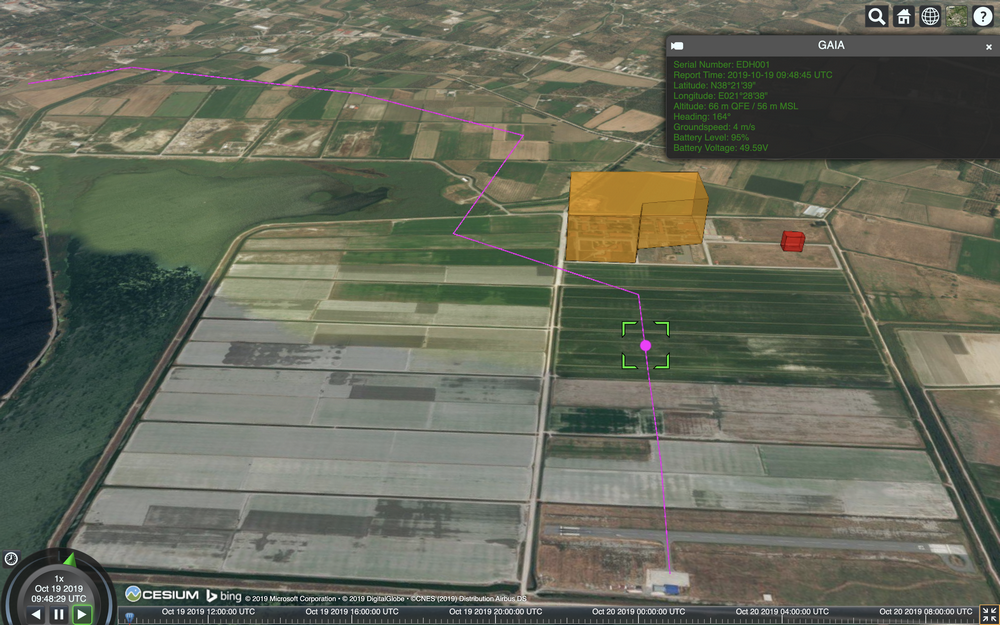Select the orange geofence volume
1000x625 pixels.
coord(638,216)
